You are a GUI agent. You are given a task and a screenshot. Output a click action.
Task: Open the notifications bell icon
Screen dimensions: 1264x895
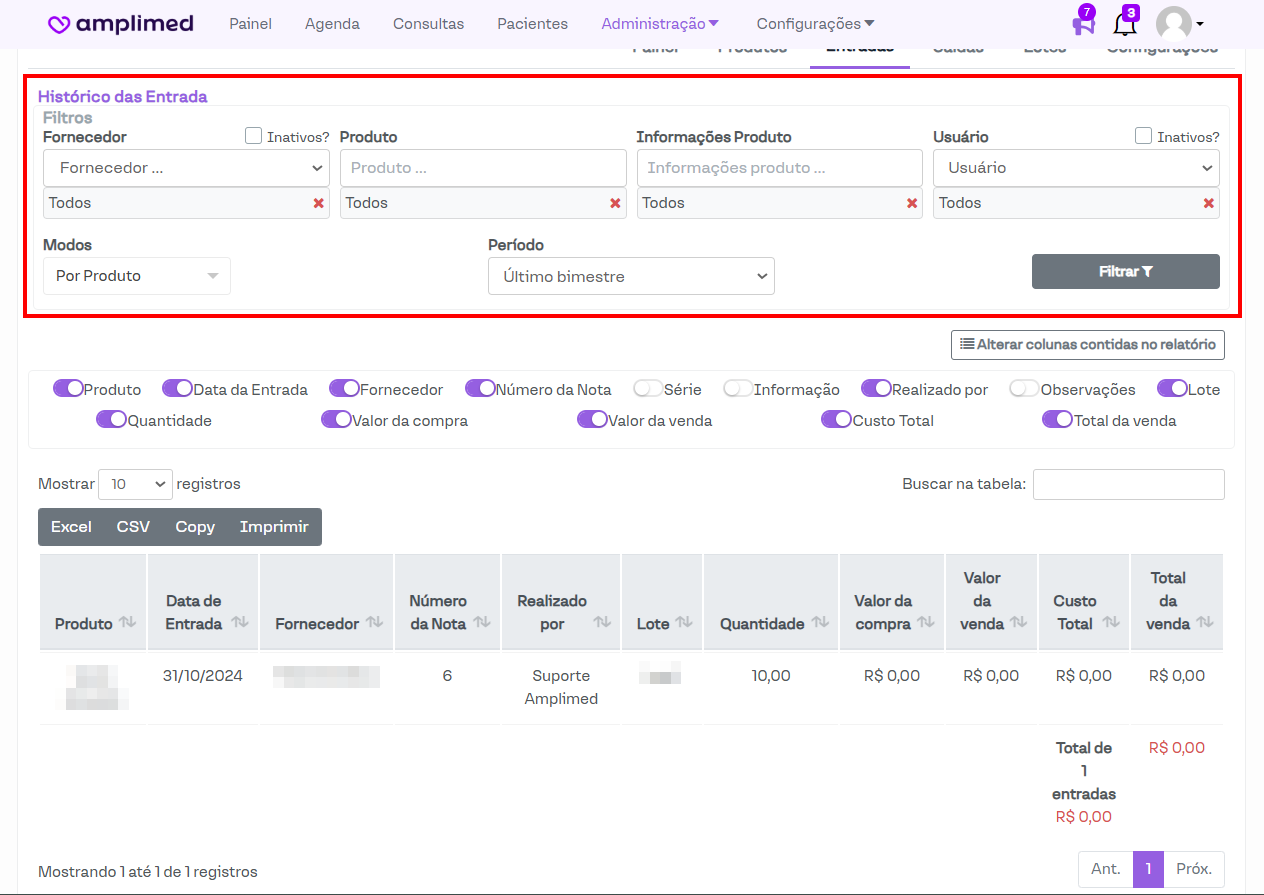pyautogui.click(x=1124, y=24)
